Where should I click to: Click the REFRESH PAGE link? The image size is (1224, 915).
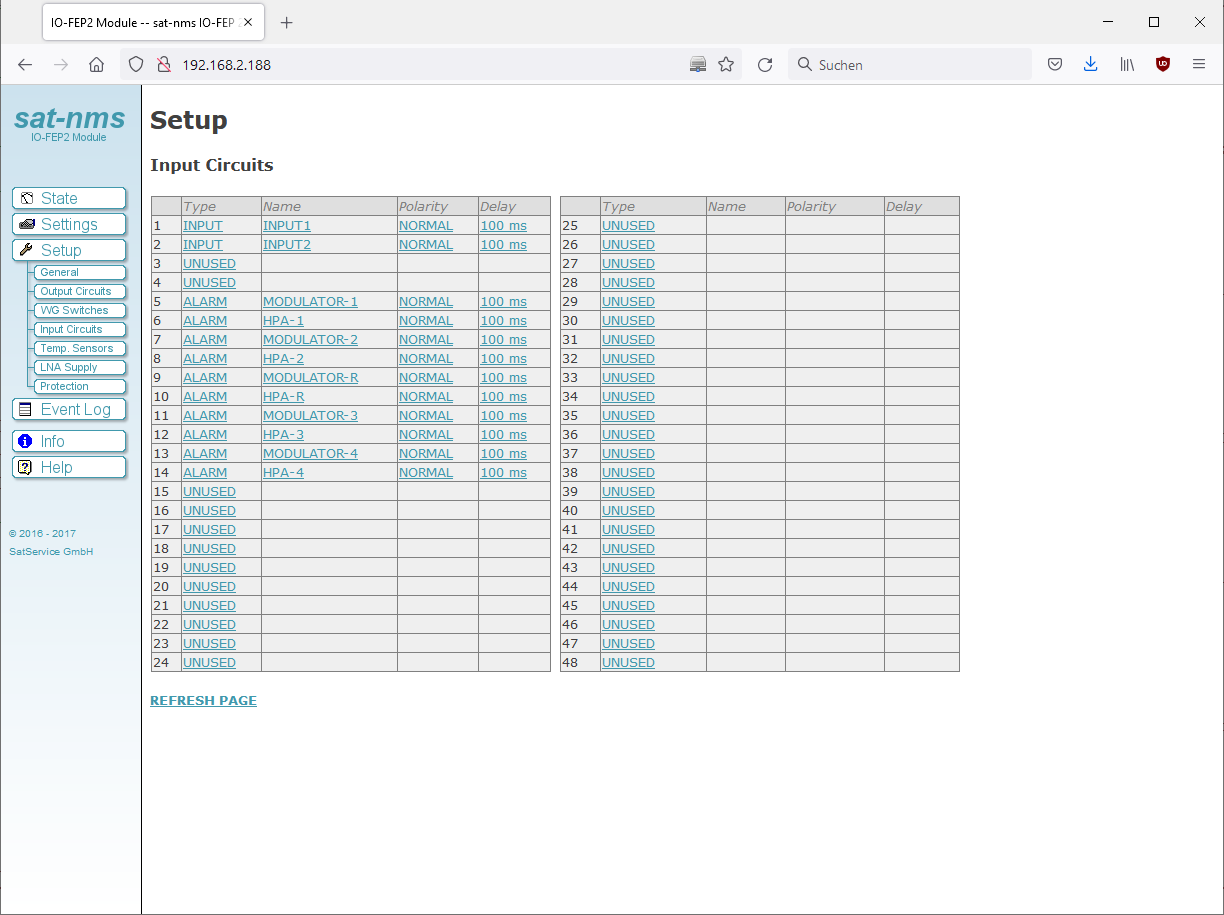pyautogui.click(x=203, y=701)
